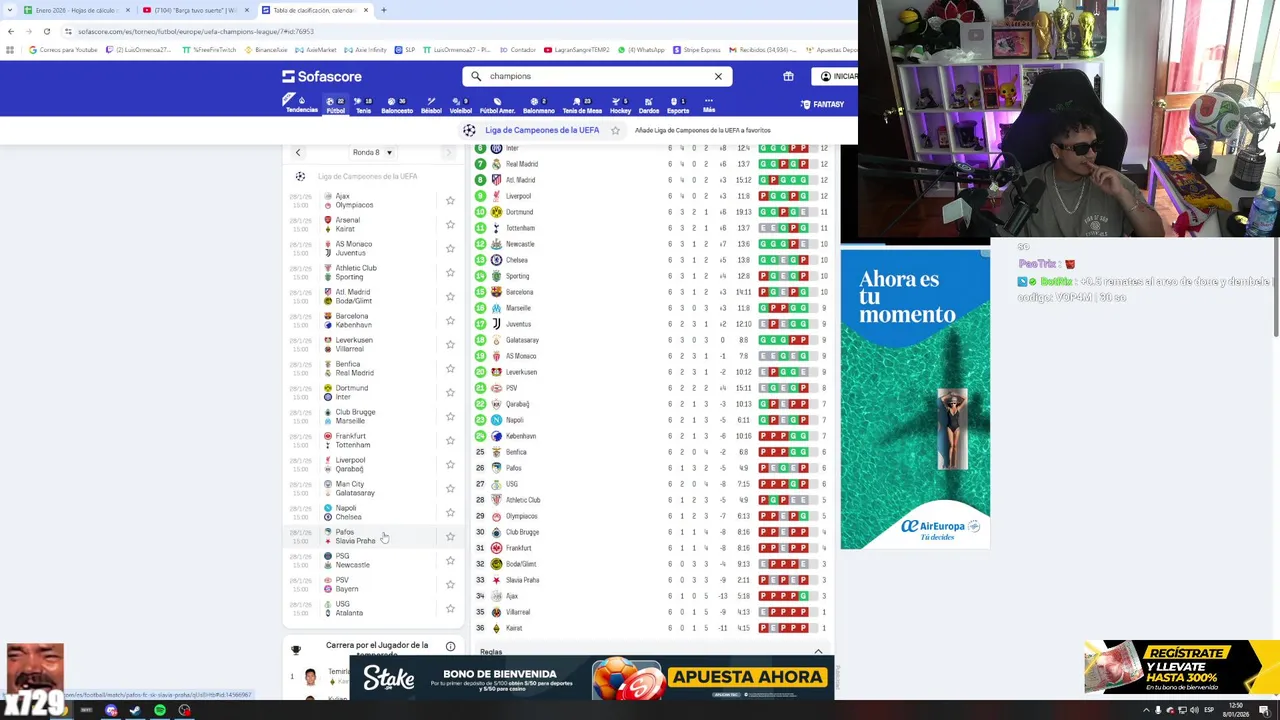Open Liverpool row in the standings
Image resolution: width=1280 pixels, height=720 pixels.
[x=652, y=196]
